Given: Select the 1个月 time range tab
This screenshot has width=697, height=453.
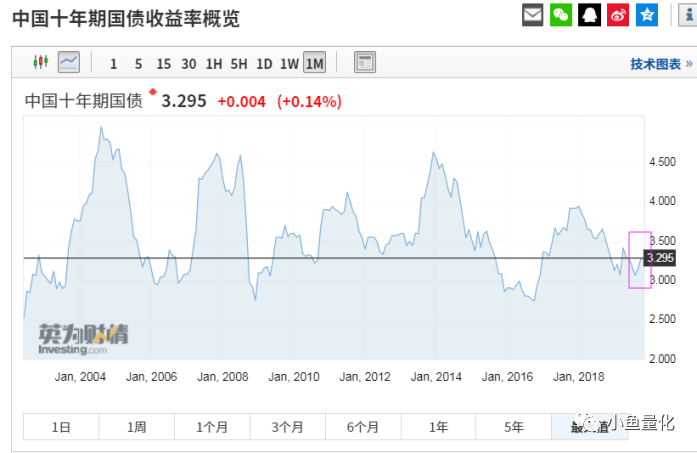Looking at the screenshot, I should tap(212, 427).
